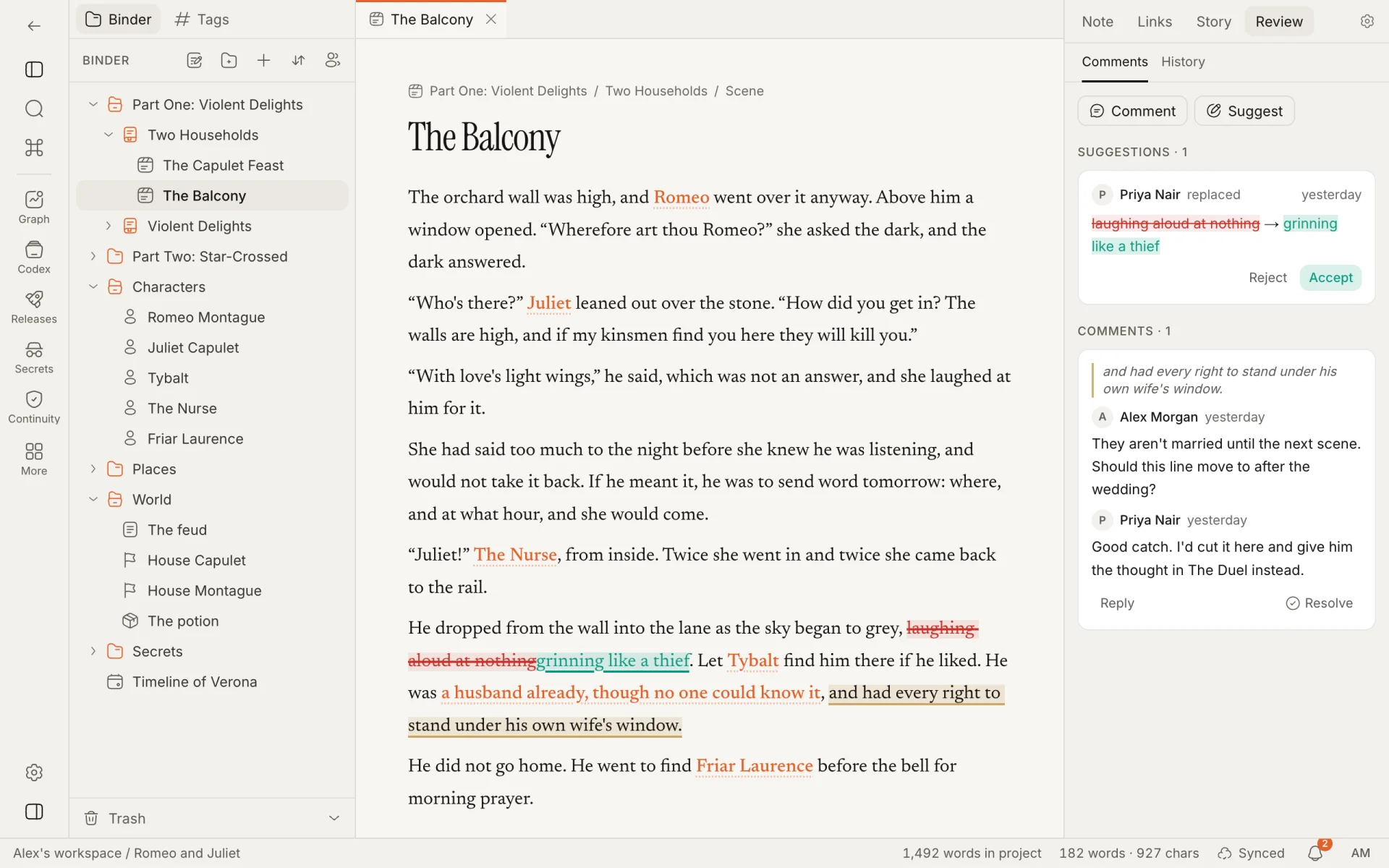Open the Continuity checker
This screenshot has height=868, width=1389.
click(34, 407)
